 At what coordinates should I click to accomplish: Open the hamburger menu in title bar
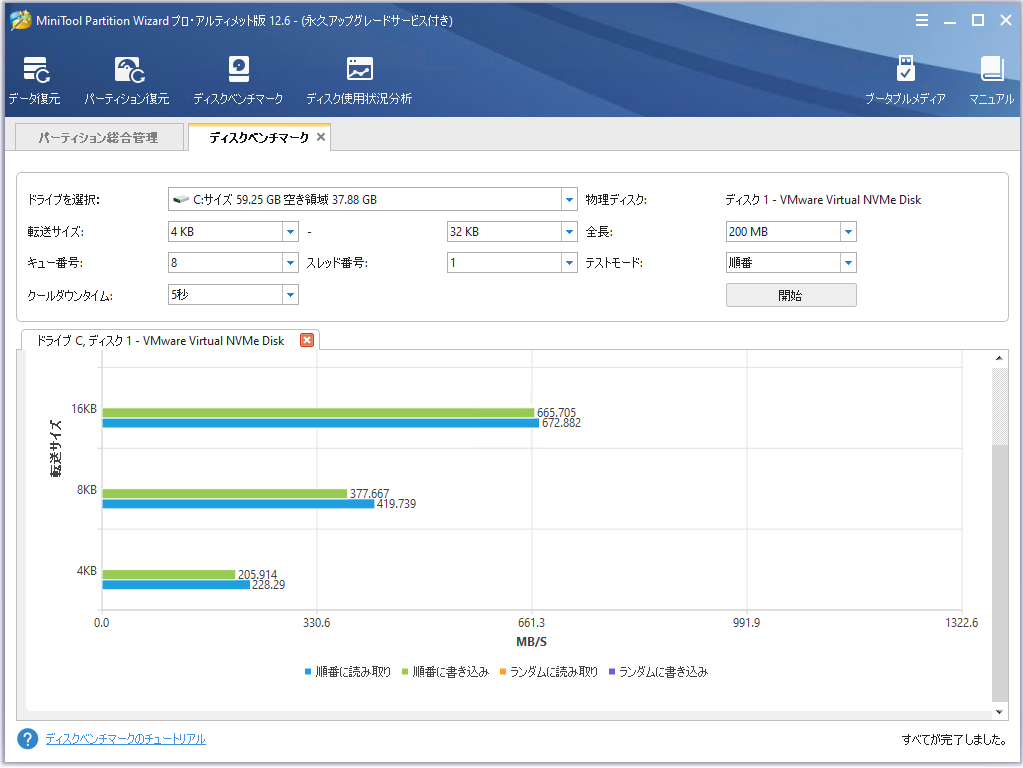pos(922,20)
